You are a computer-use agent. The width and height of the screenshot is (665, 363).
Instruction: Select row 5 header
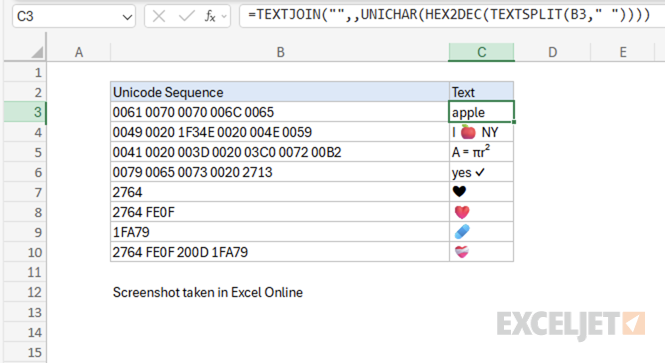pyautogui.click(x=25, y=152)
